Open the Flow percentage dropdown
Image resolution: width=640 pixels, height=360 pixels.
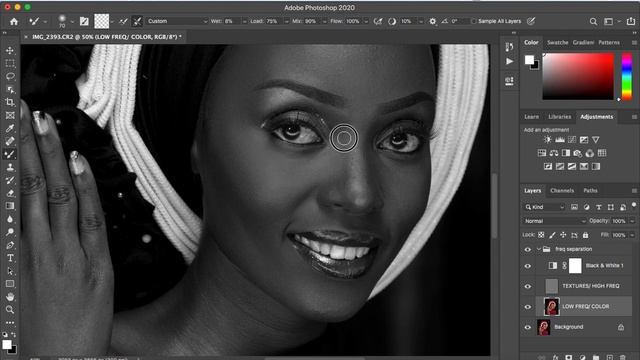click(366, 21)
